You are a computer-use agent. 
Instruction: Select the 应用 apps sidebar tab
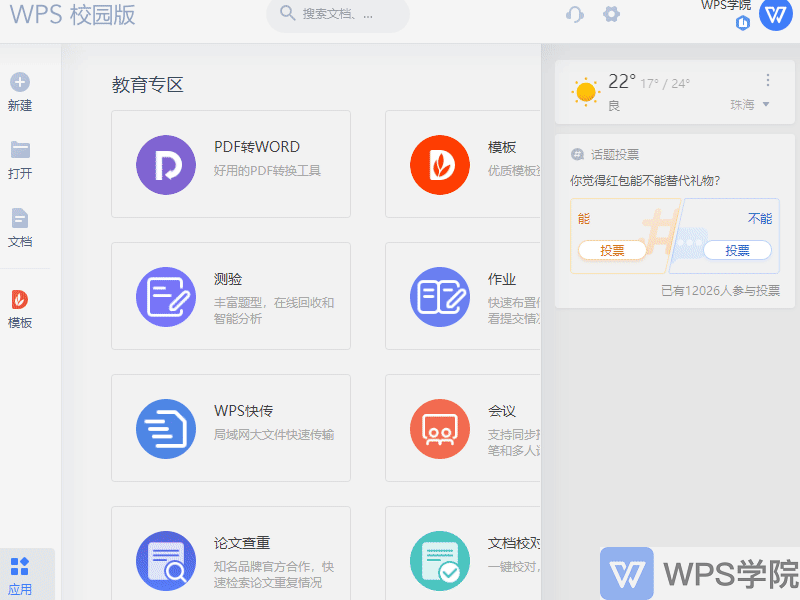point(20,577)
